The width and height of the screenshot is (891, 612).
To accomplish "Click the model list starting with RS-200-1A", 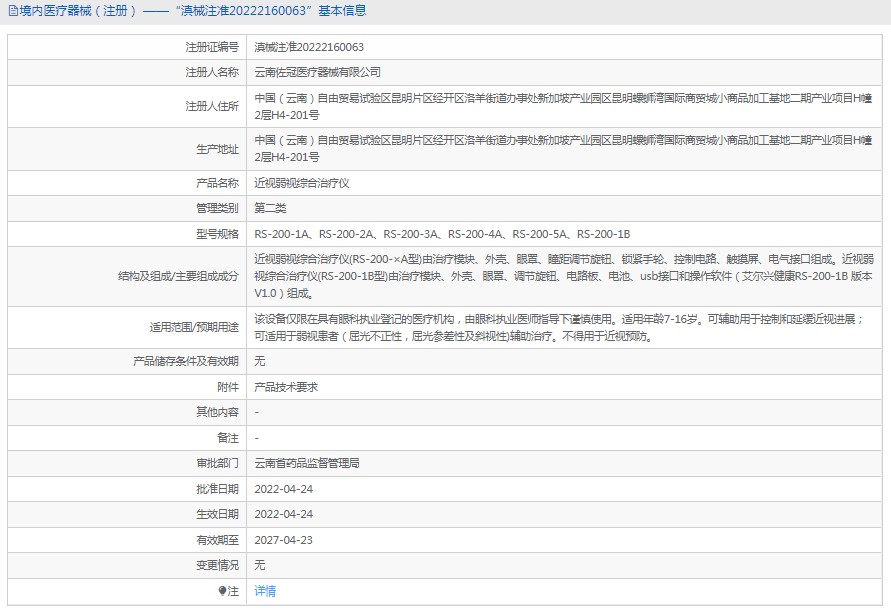I will pos(442,234).
